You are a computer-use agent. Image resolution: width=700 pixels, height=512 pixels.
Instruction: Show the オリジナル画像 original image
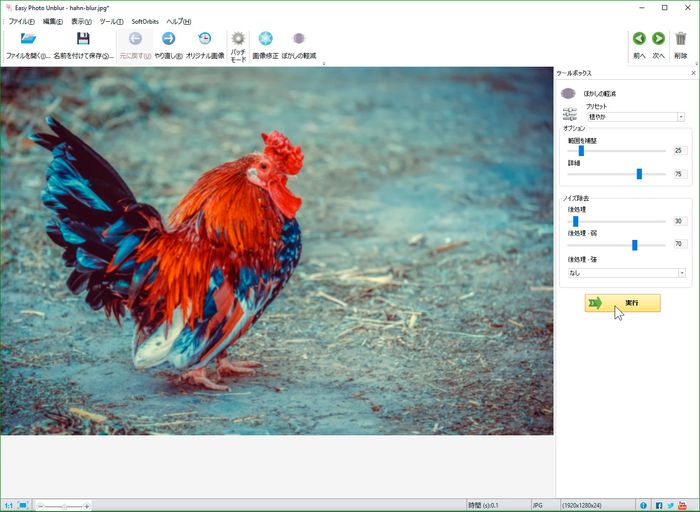pos(204,39)
